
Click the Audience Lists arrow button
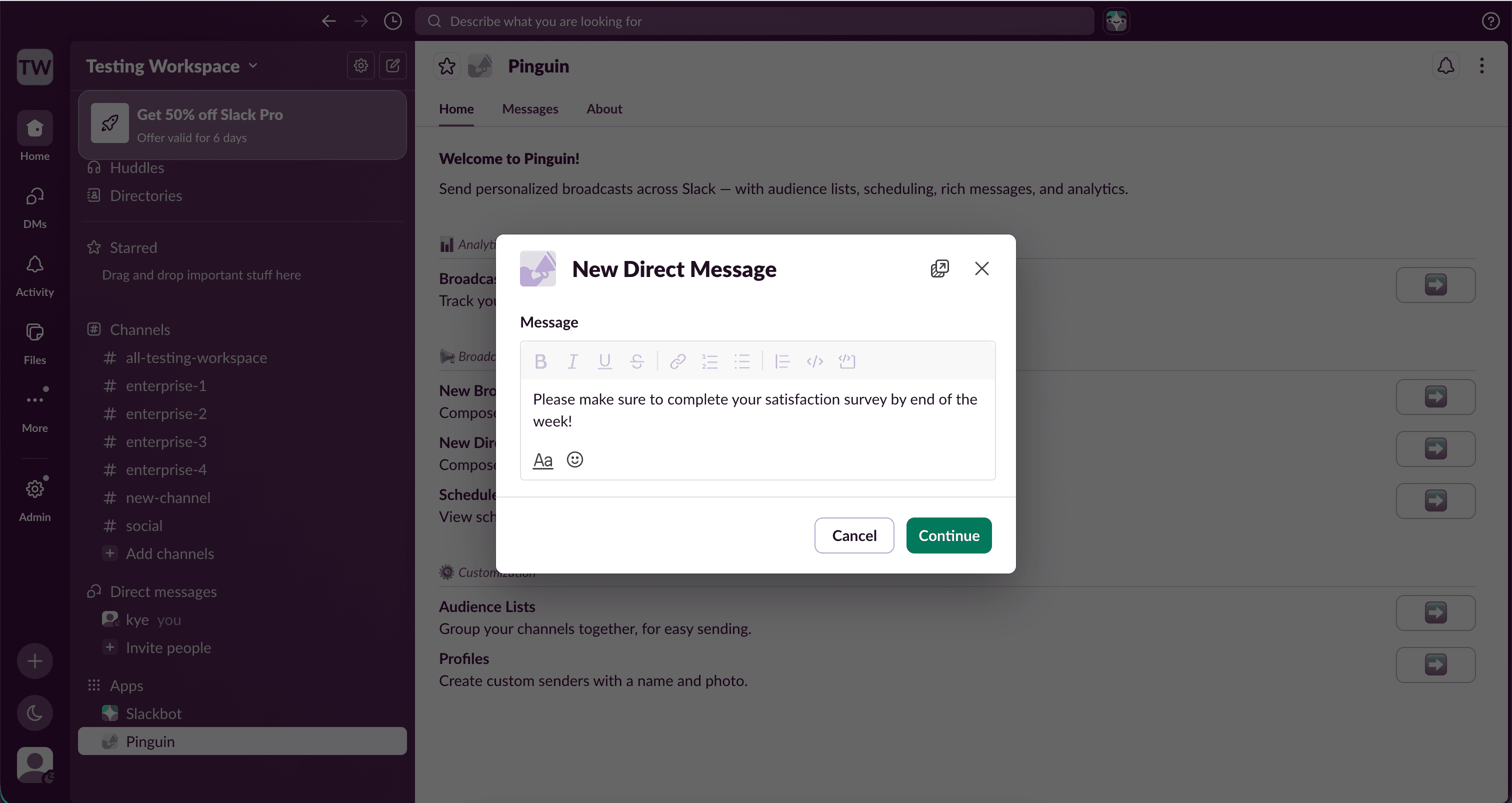click(x=1435, y=613)
